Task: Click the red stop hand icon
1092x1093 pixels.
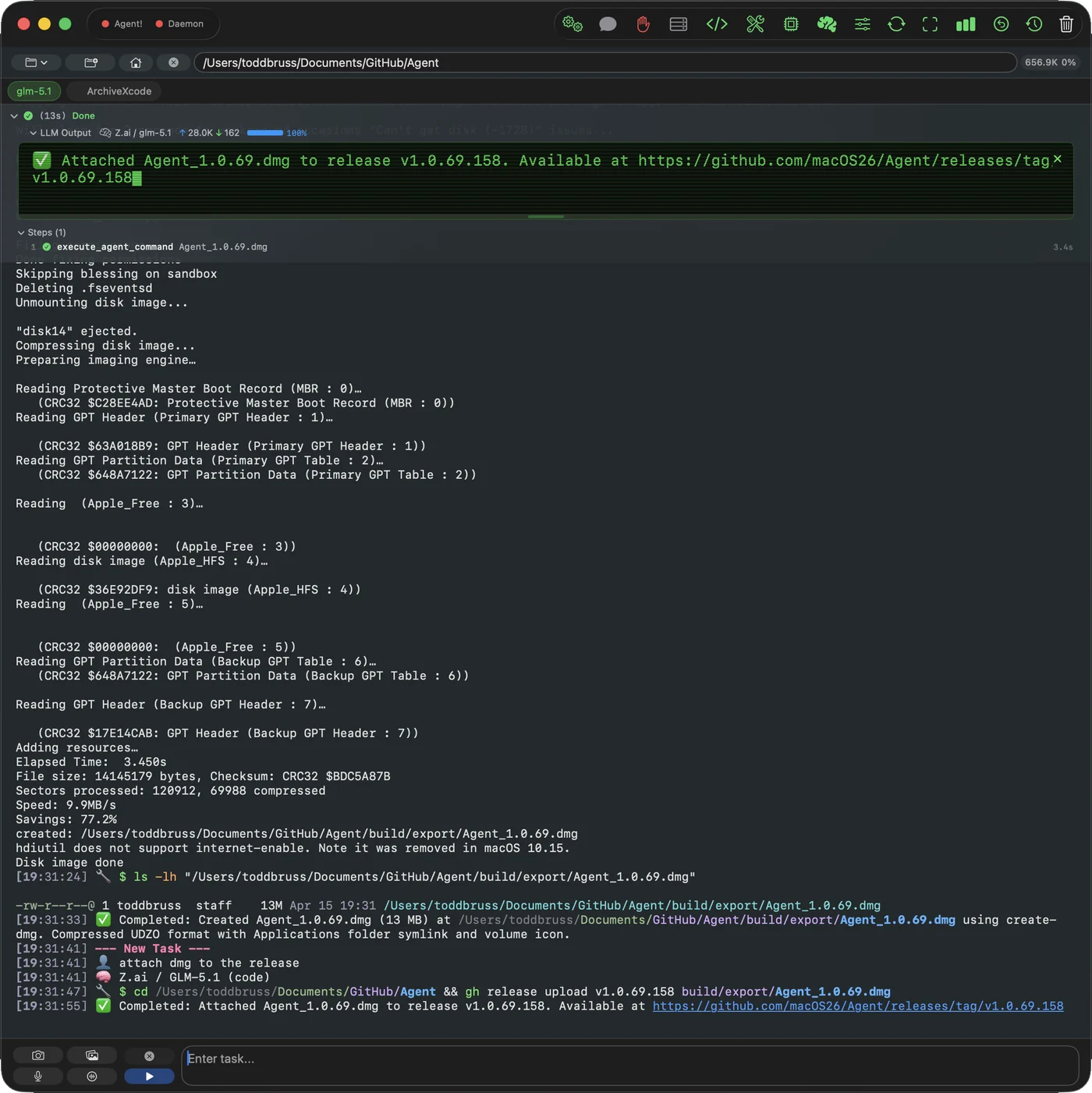Action: click(643, 24)
